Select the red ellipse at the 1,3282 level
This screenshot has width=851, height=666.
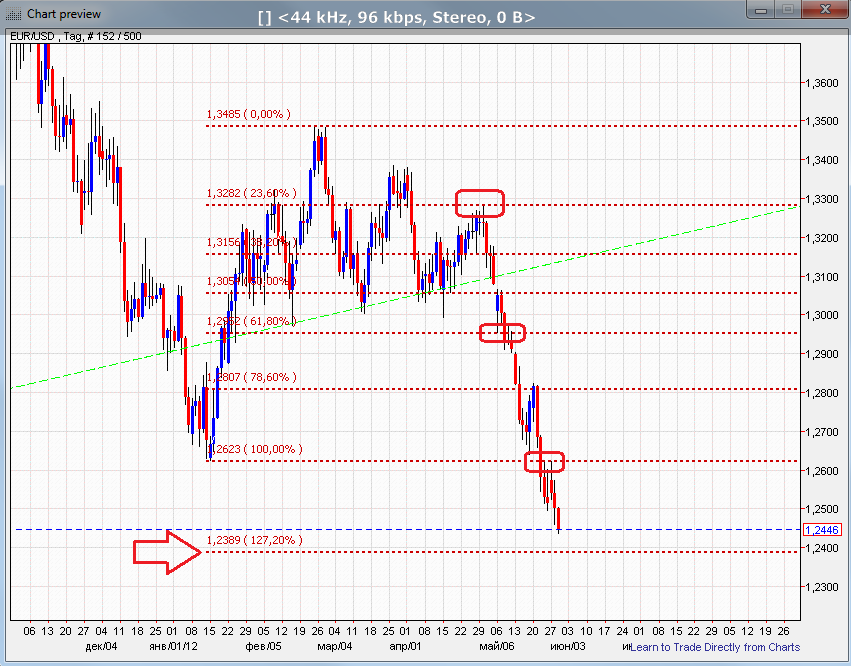480,203
